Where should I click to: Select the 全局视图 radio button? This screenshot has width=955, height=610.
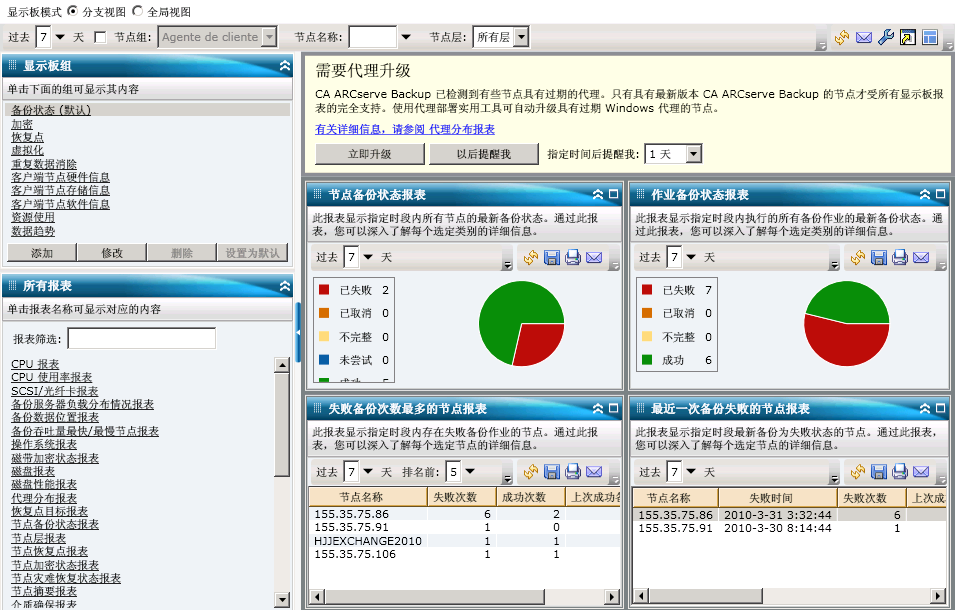138,11
